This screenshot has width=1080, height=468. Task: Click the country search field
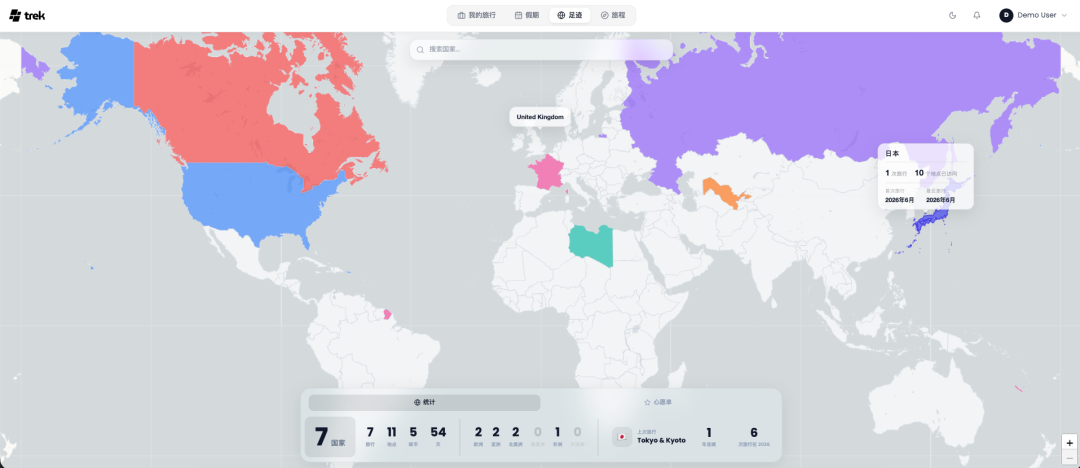[x=541, y=50]
